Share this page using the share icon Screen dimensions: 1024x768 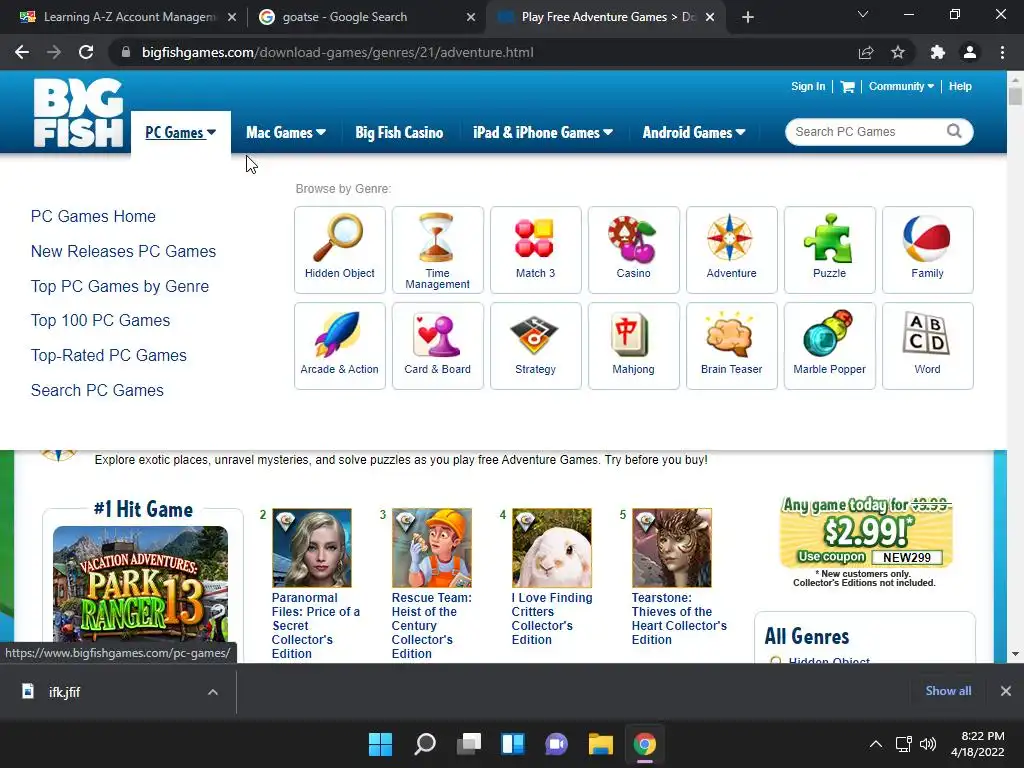(x=866, y=52)
